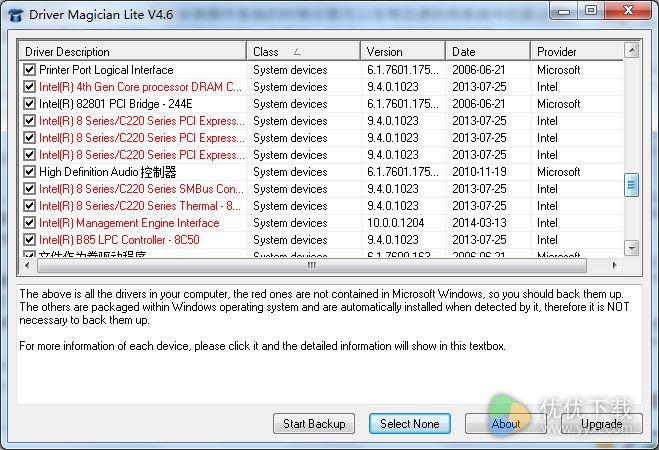The image size is (659, 450).
Task: Toggle Intel B85 LPC Controller - 8C50 checkbox
Action: coord(29,239)
